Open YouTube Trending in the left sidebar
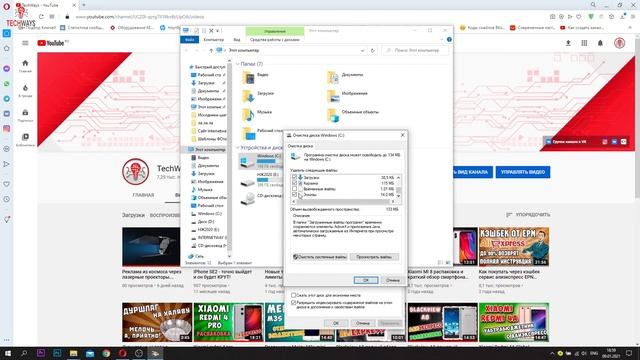Image resolution: width=640 pixels, height=360 pixels. (x=25, y=91)
